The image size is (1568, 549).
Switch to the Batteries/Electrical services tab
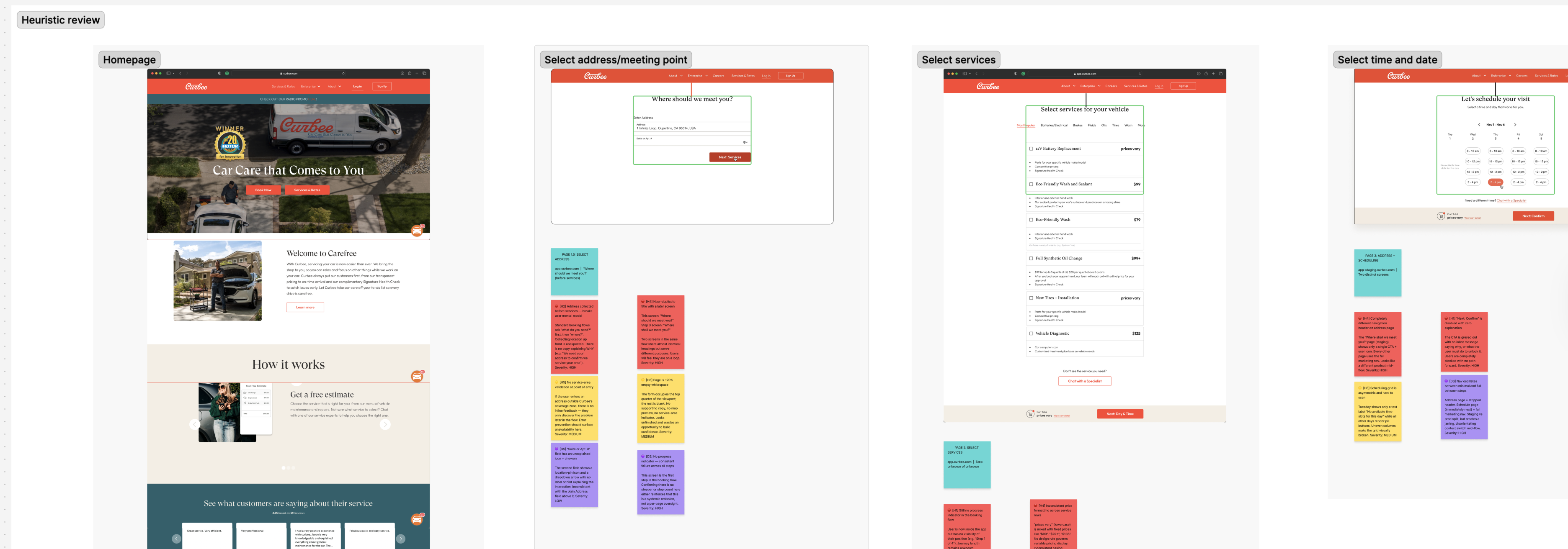click(1054, 125)
